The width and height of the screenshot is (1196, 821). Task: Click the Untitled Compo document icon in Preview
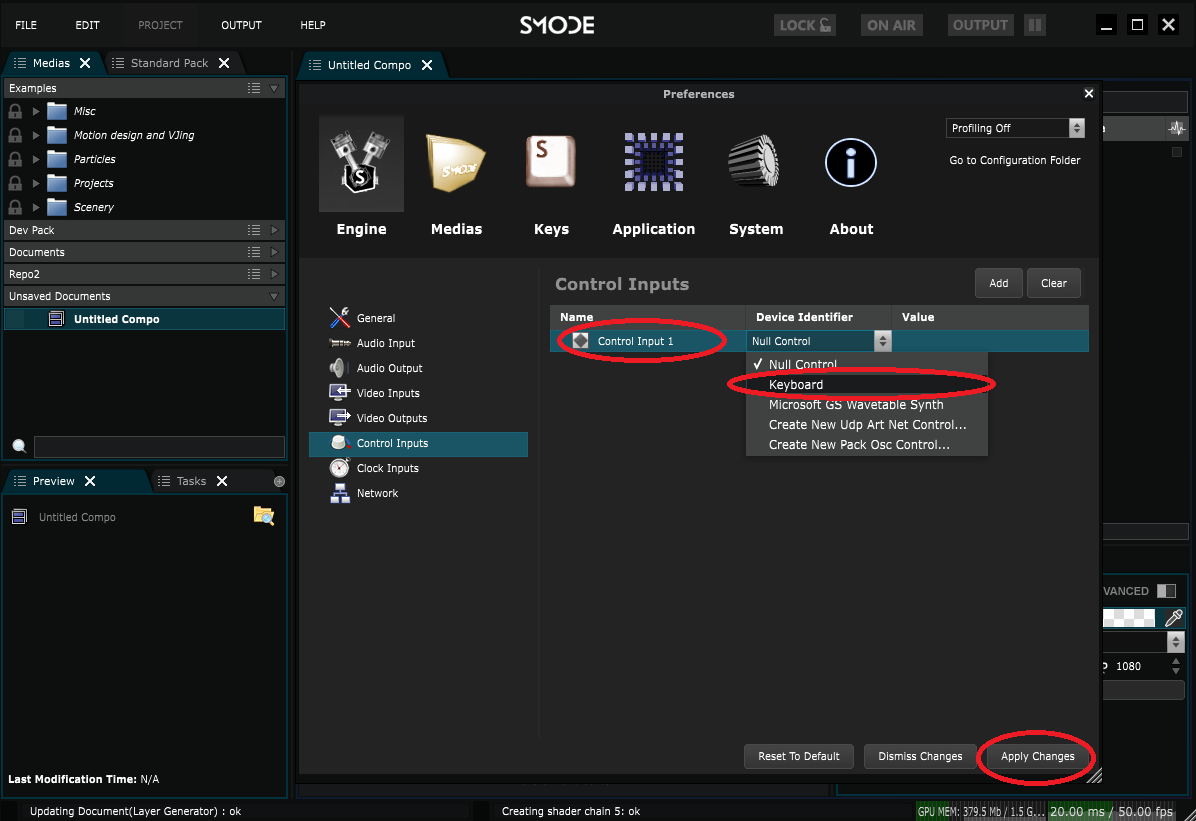pos(20,517)
